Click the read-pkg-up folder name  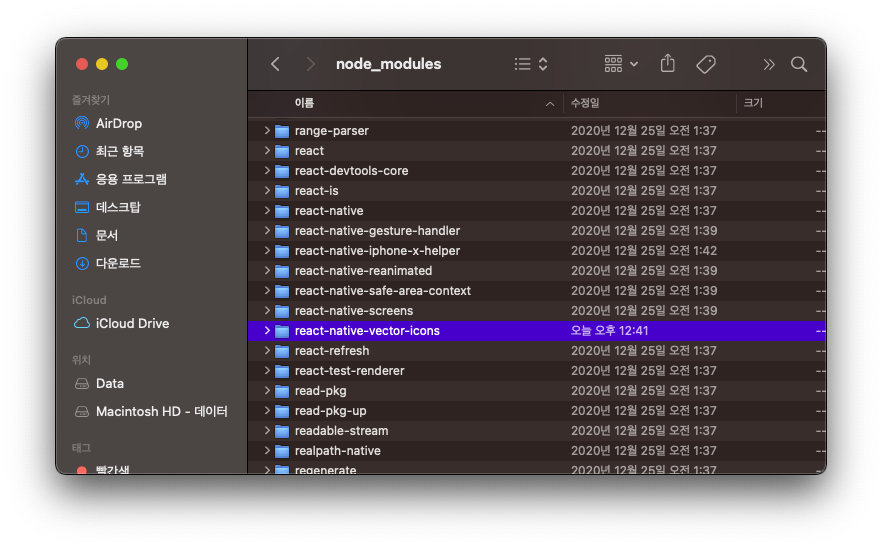click(331, 411)
